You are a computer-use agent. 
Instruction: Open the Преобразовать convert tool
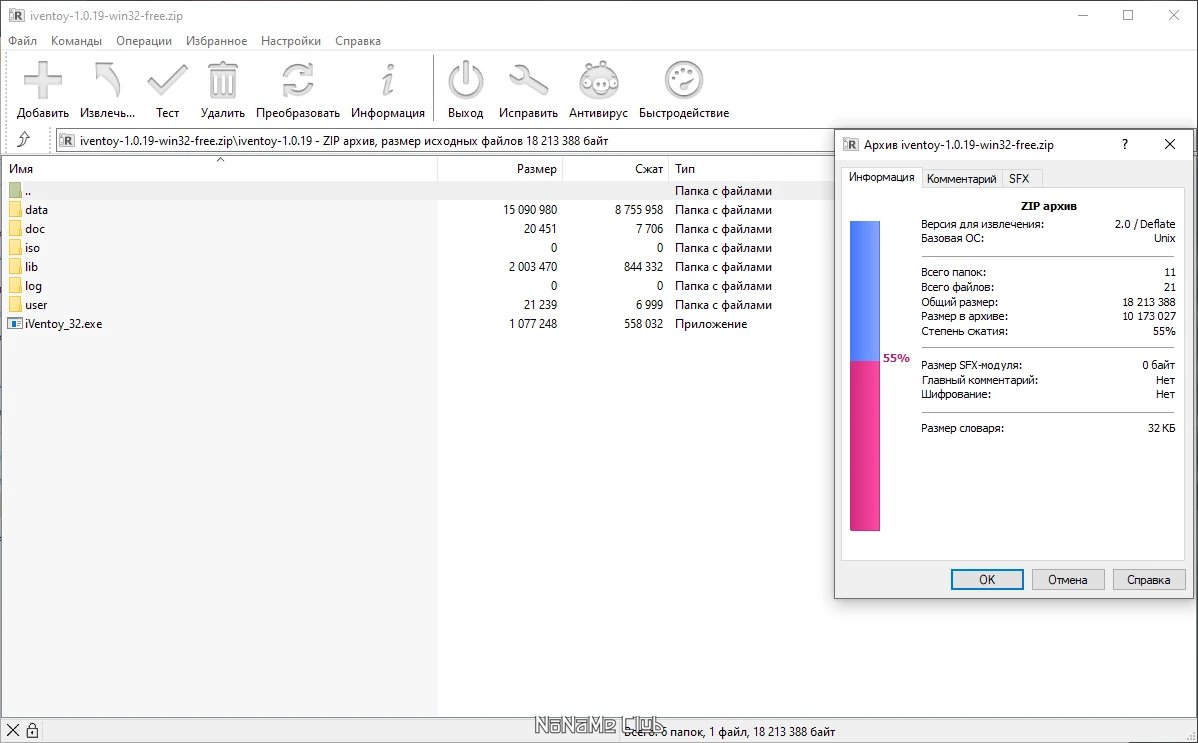(297, 80)
